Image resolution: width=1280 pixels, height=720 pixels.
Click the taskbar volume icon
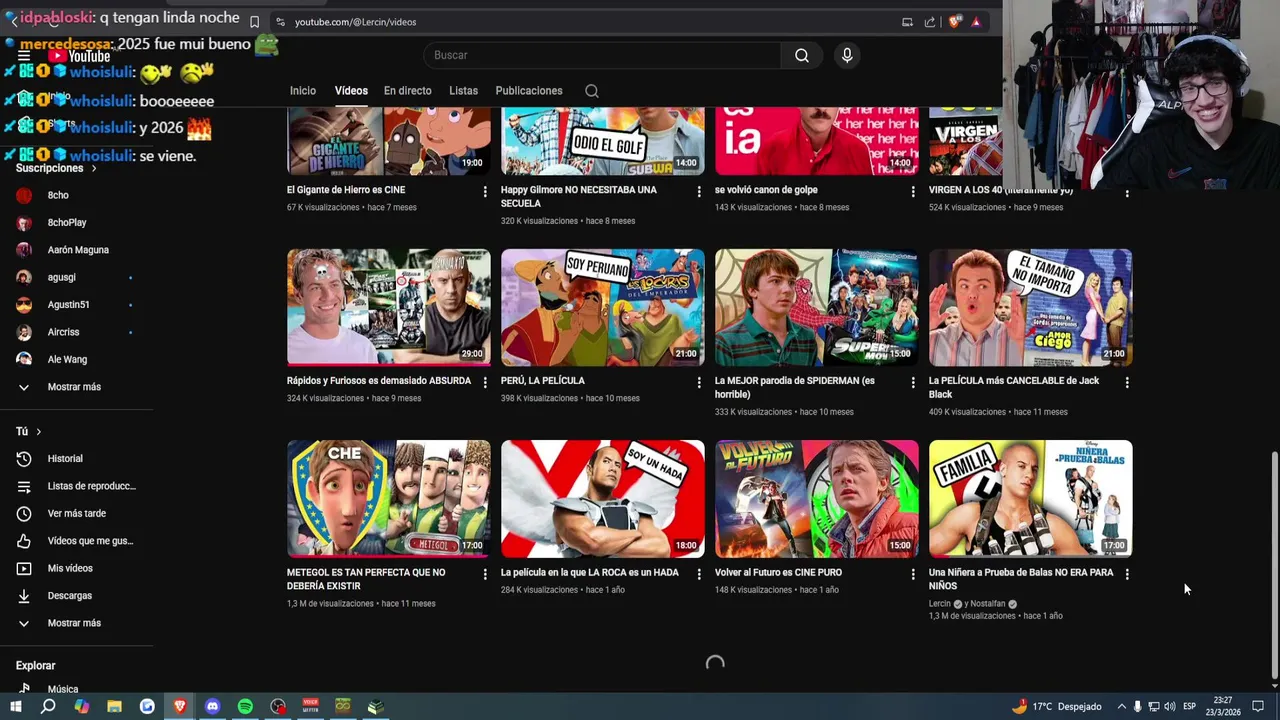pyautogui.click(x=1169, y=707)
